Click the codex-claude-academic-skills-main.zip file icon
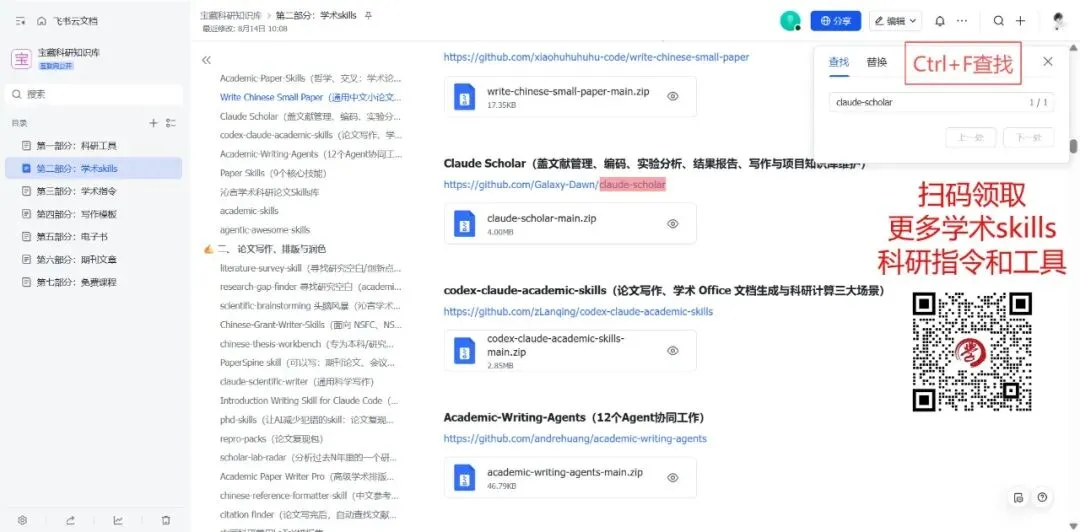This screenshot has width=1080, height=532. 465,350
